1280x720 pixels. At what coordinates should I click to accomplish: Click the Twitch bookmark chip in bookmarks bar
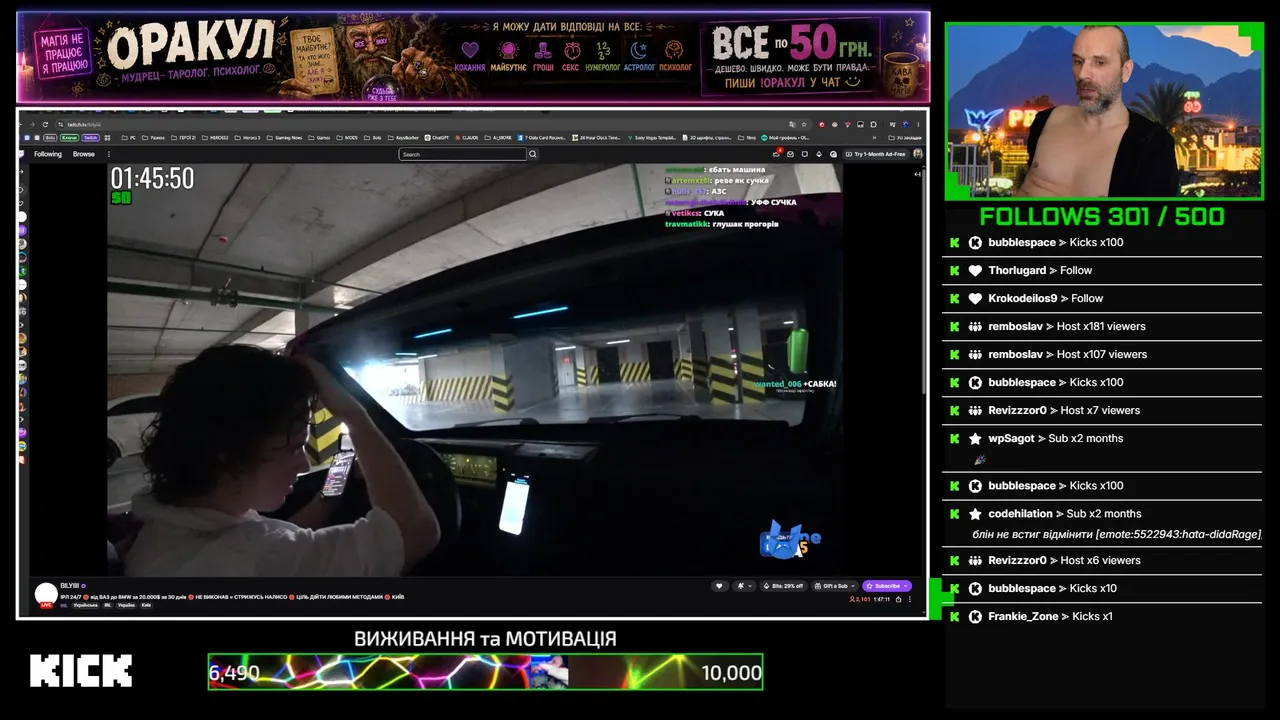tap(91, 137)
